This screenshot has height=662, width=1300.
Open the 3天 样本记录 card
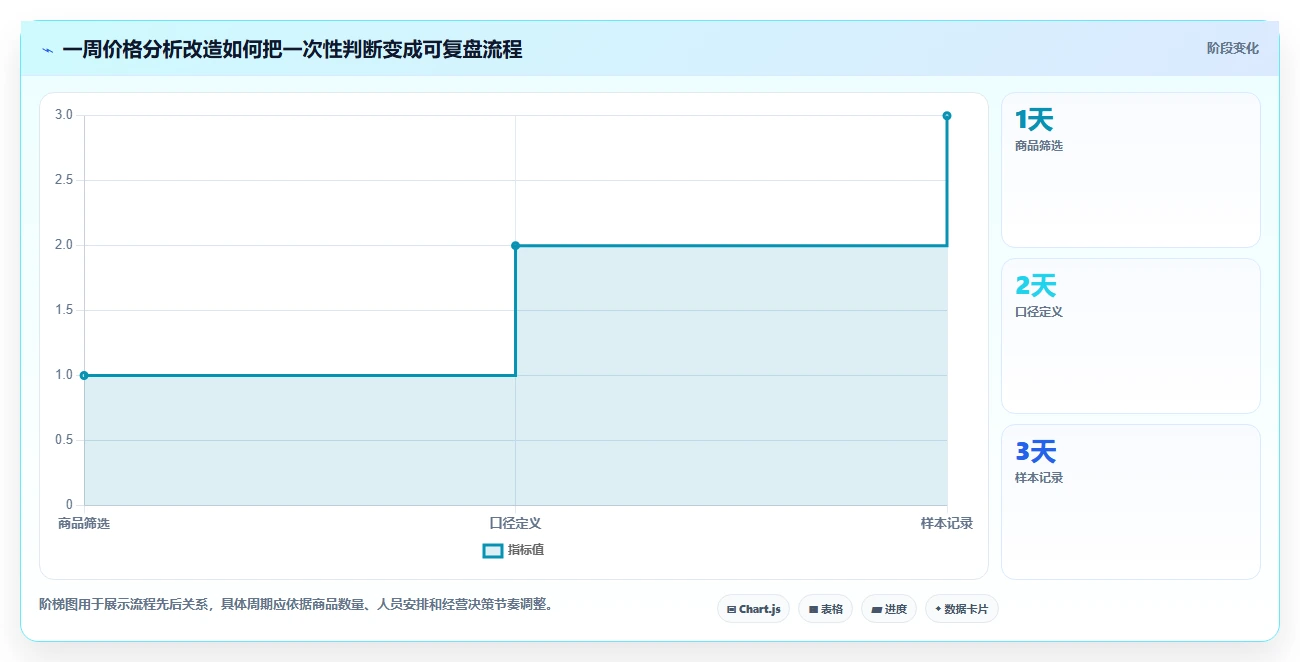tap(1130, 502)
